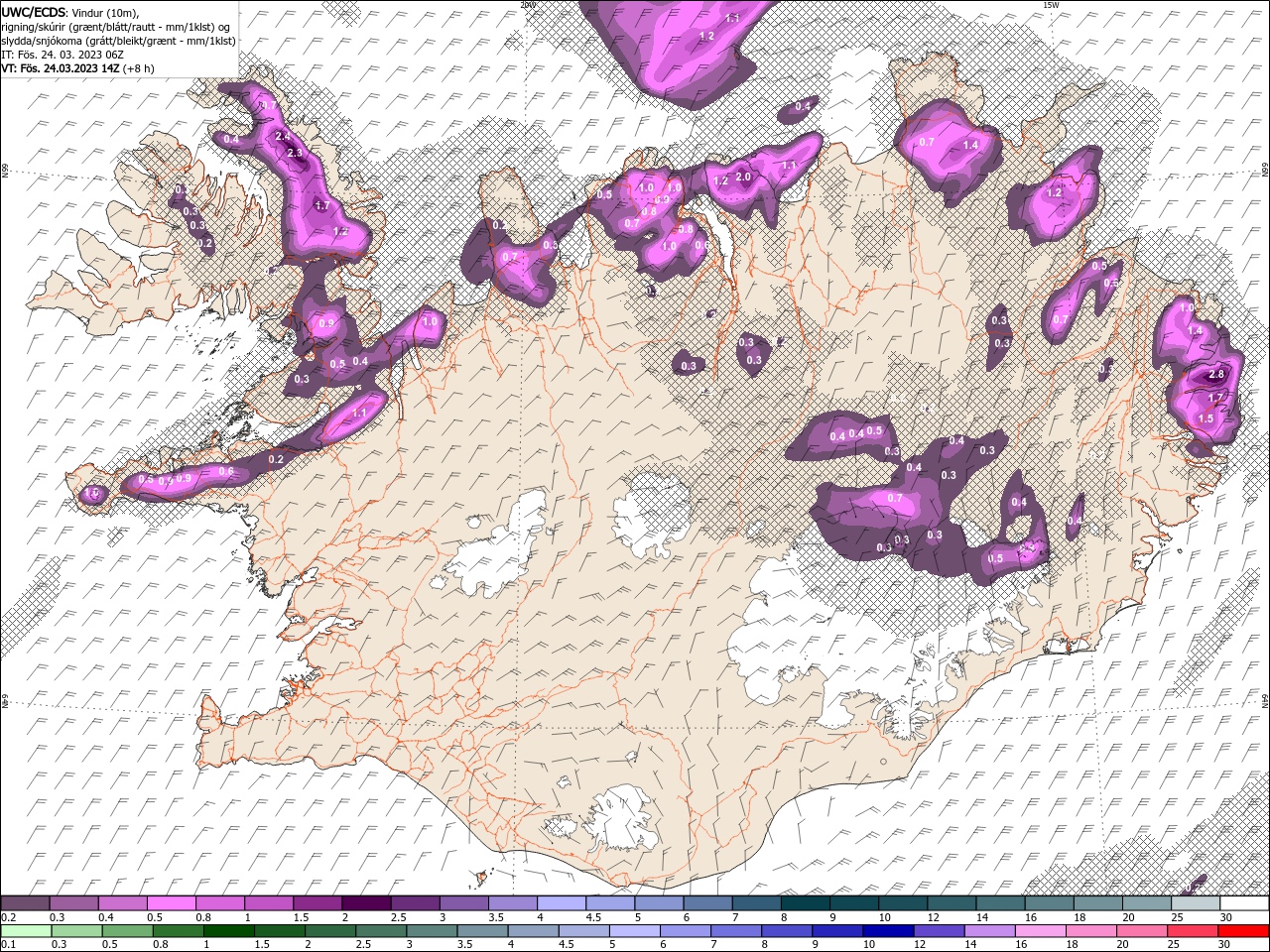Click the top-row legend swatch between 3 and 3.5

tap(464, 903)
